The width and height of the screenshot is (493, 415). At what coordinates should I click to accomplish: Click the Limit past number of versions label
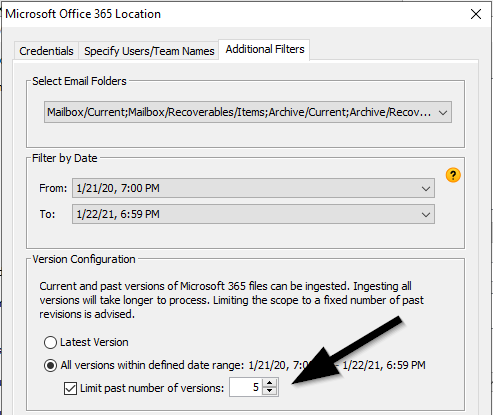(x=152, y=388)
